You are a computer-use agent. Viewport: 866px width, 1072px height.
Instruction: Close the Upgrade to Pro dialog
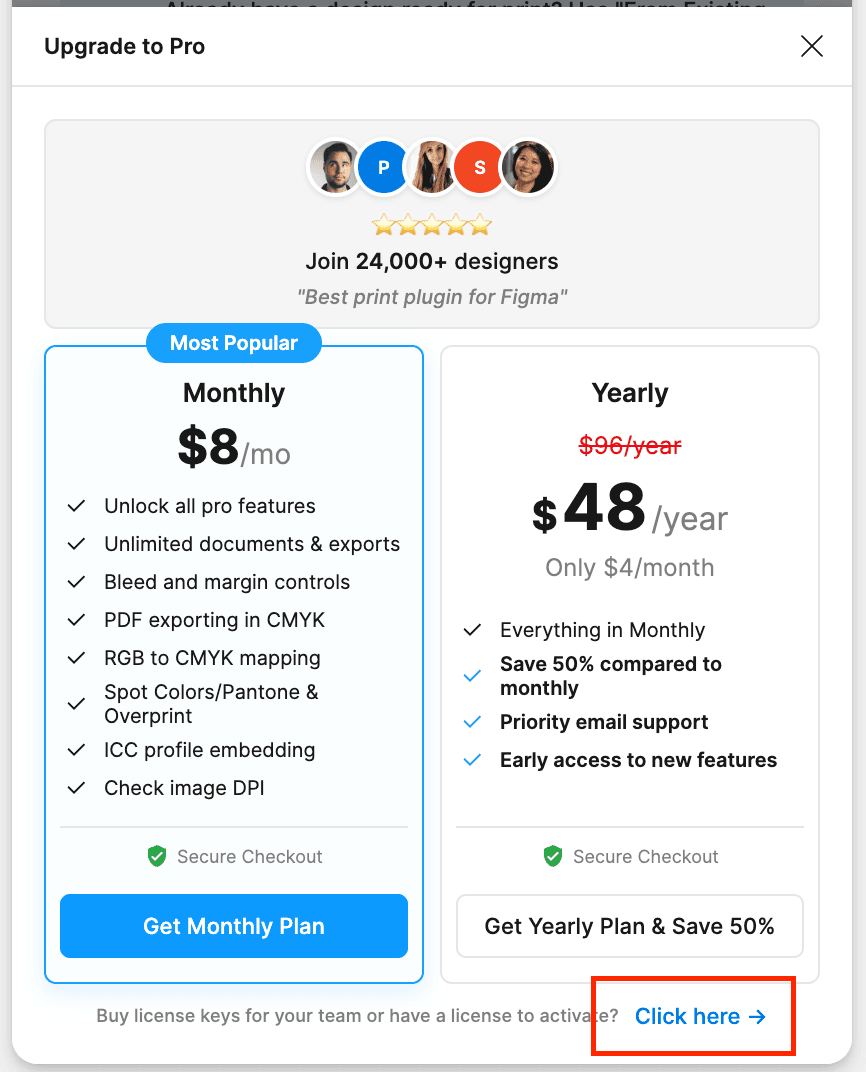811,46
